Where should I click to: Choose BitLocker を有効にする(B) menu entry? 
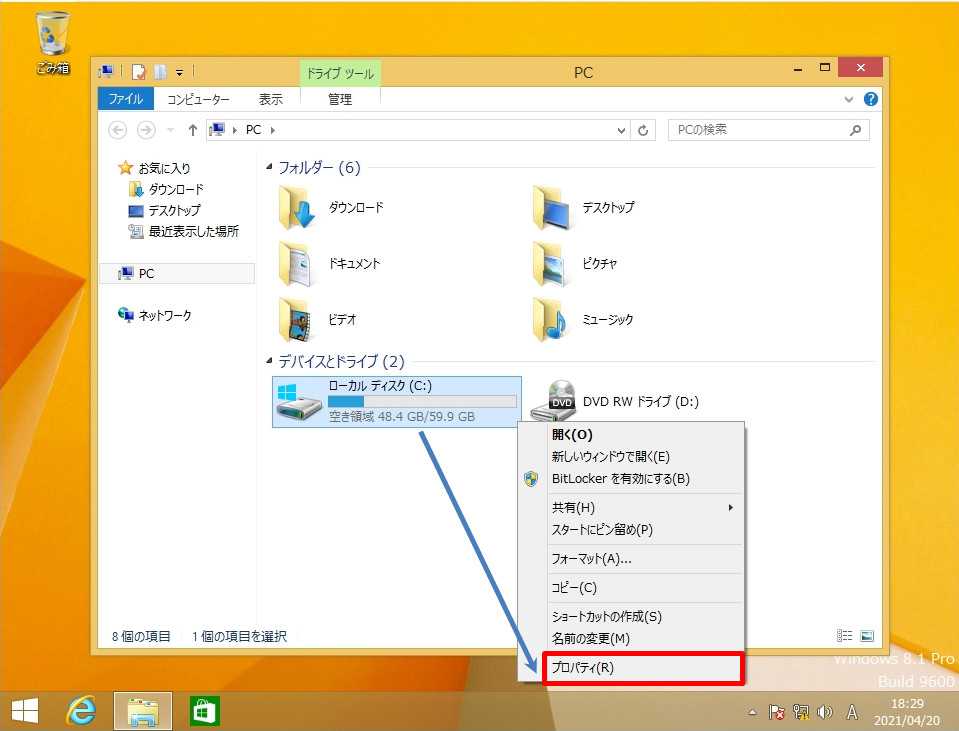(x=631, y=478)
